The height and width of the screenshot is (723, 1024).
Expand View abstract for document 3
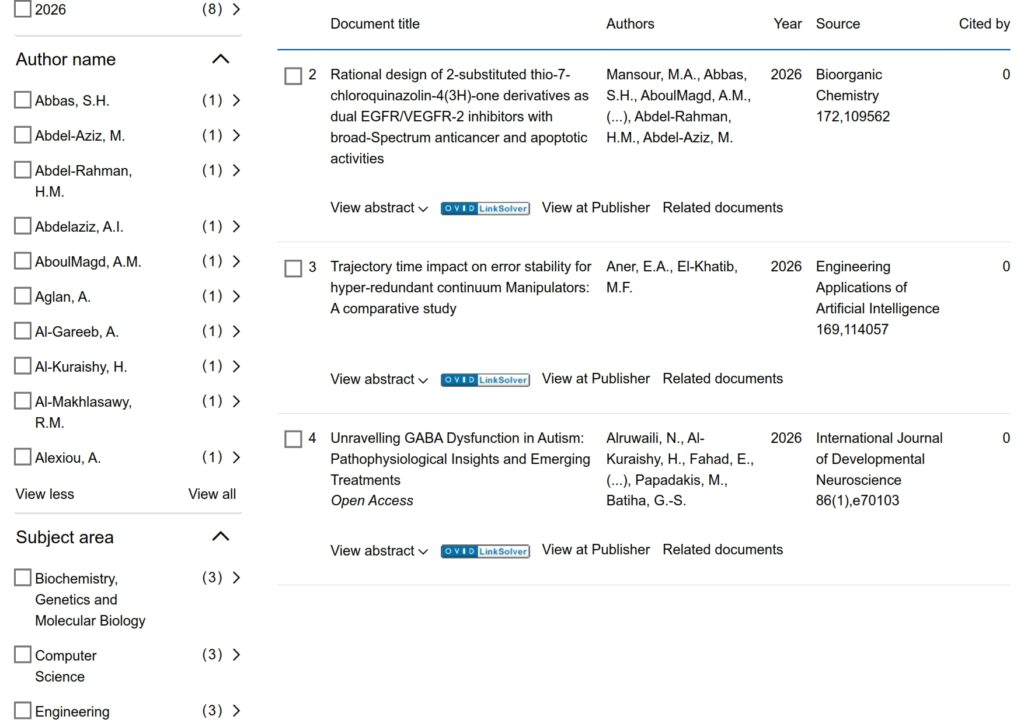[x=379, y=379]
